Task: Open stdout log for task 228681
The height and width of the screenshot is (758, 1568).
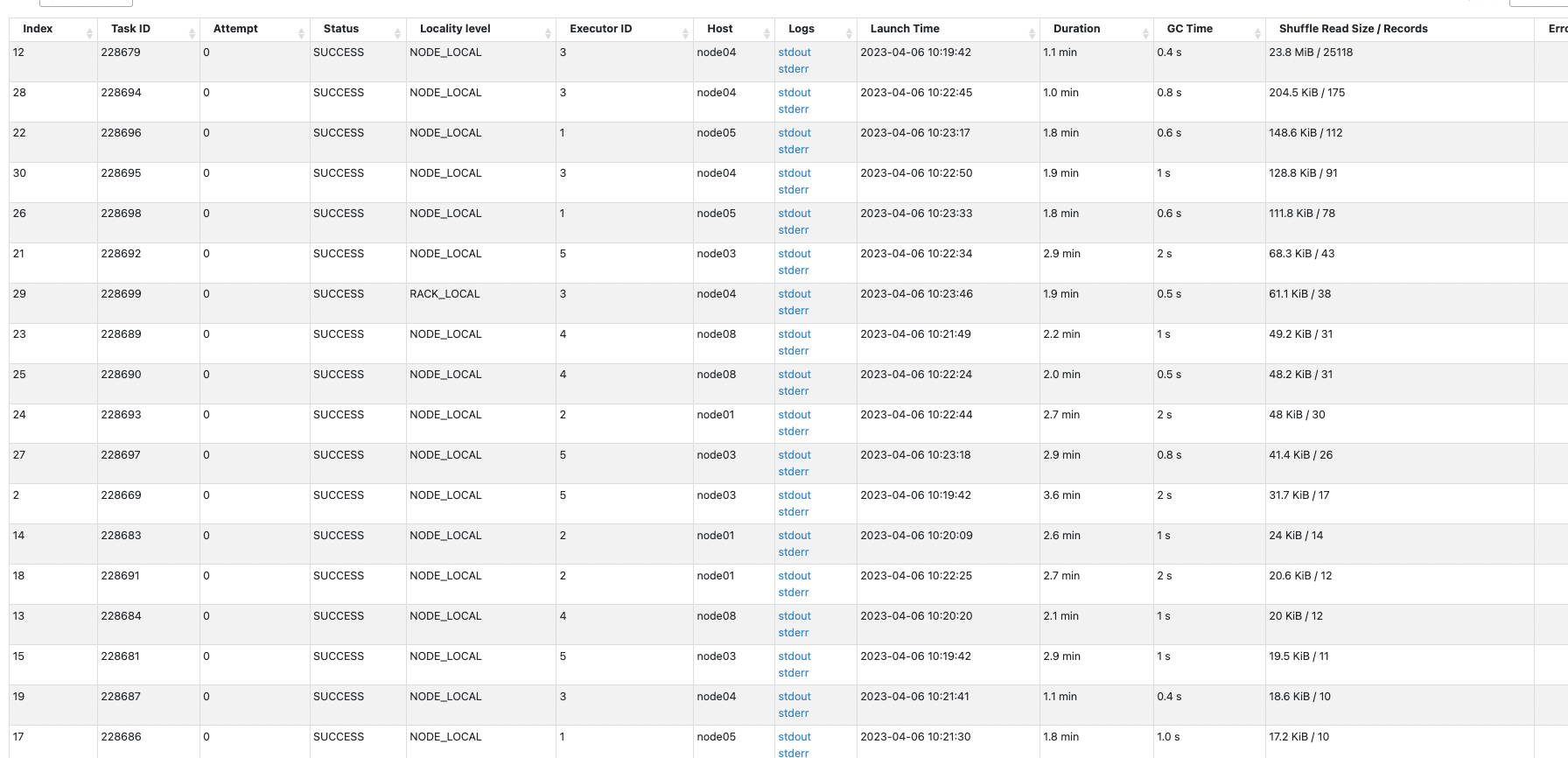Action: click(x=794, y=656)
